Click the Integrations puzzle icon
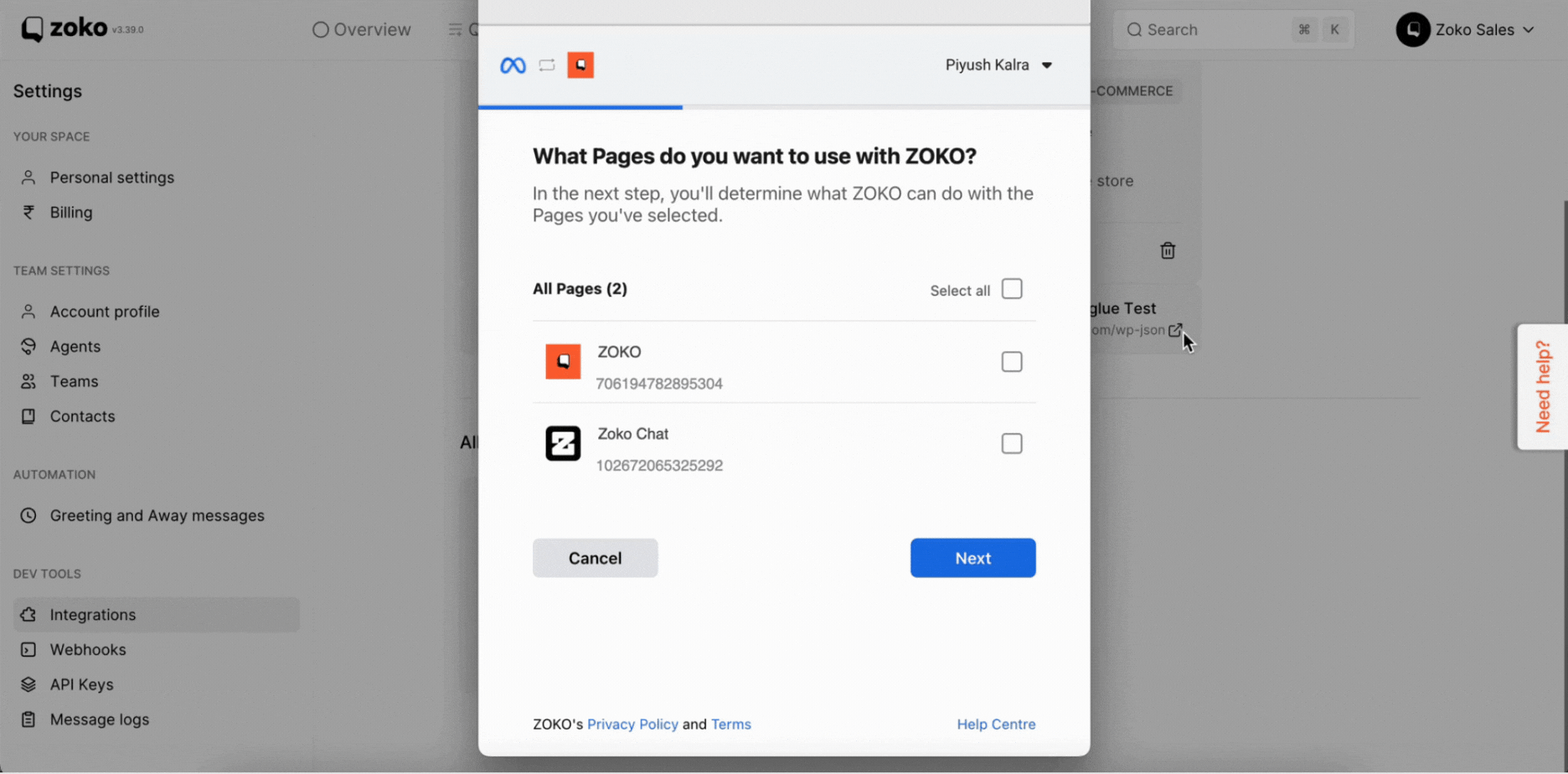This screenshot has height=774, width=1568. point(28,615)
